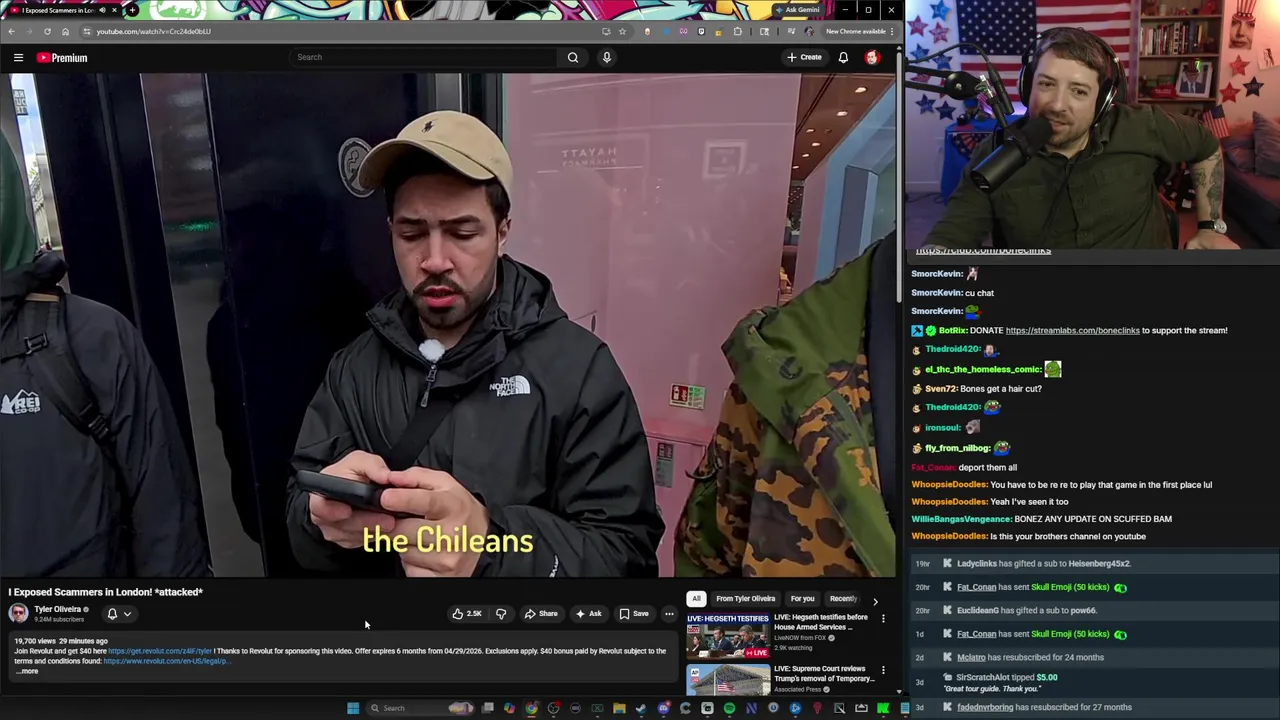
Task: Go to the browser home page icon
Action: [x=66, y=31]
